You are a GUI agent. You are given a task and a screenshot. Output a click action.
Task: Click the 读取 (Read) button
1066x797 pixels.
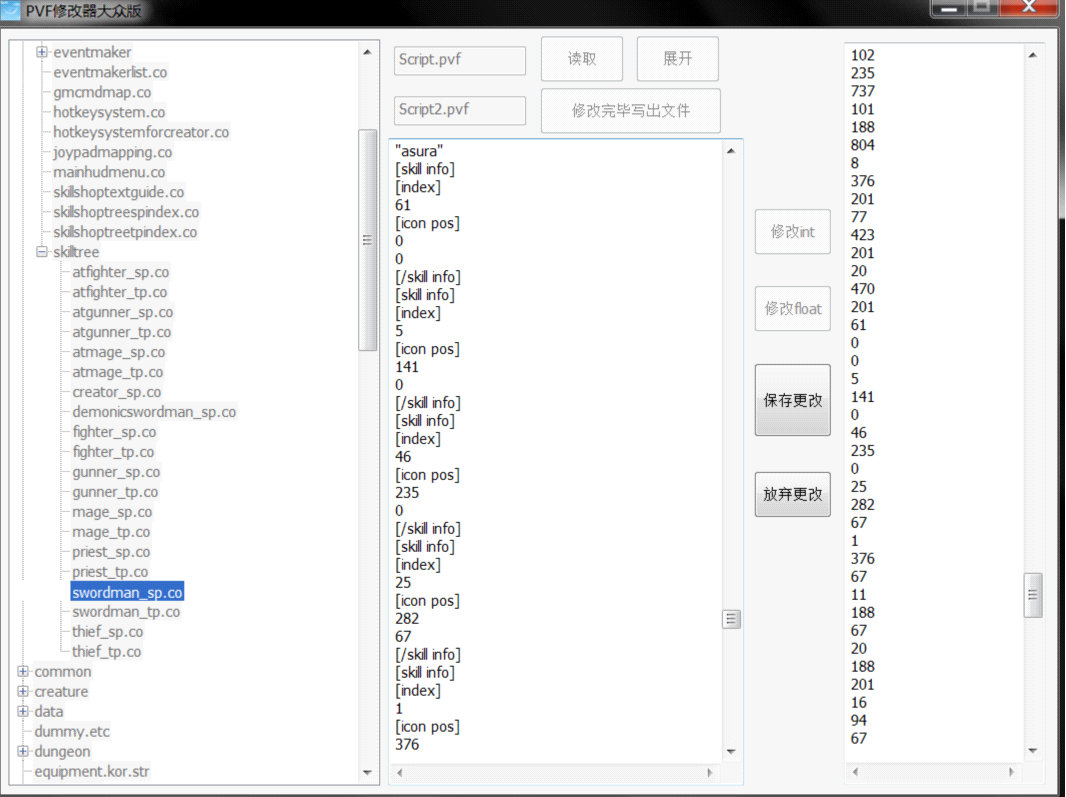[582, 59]
